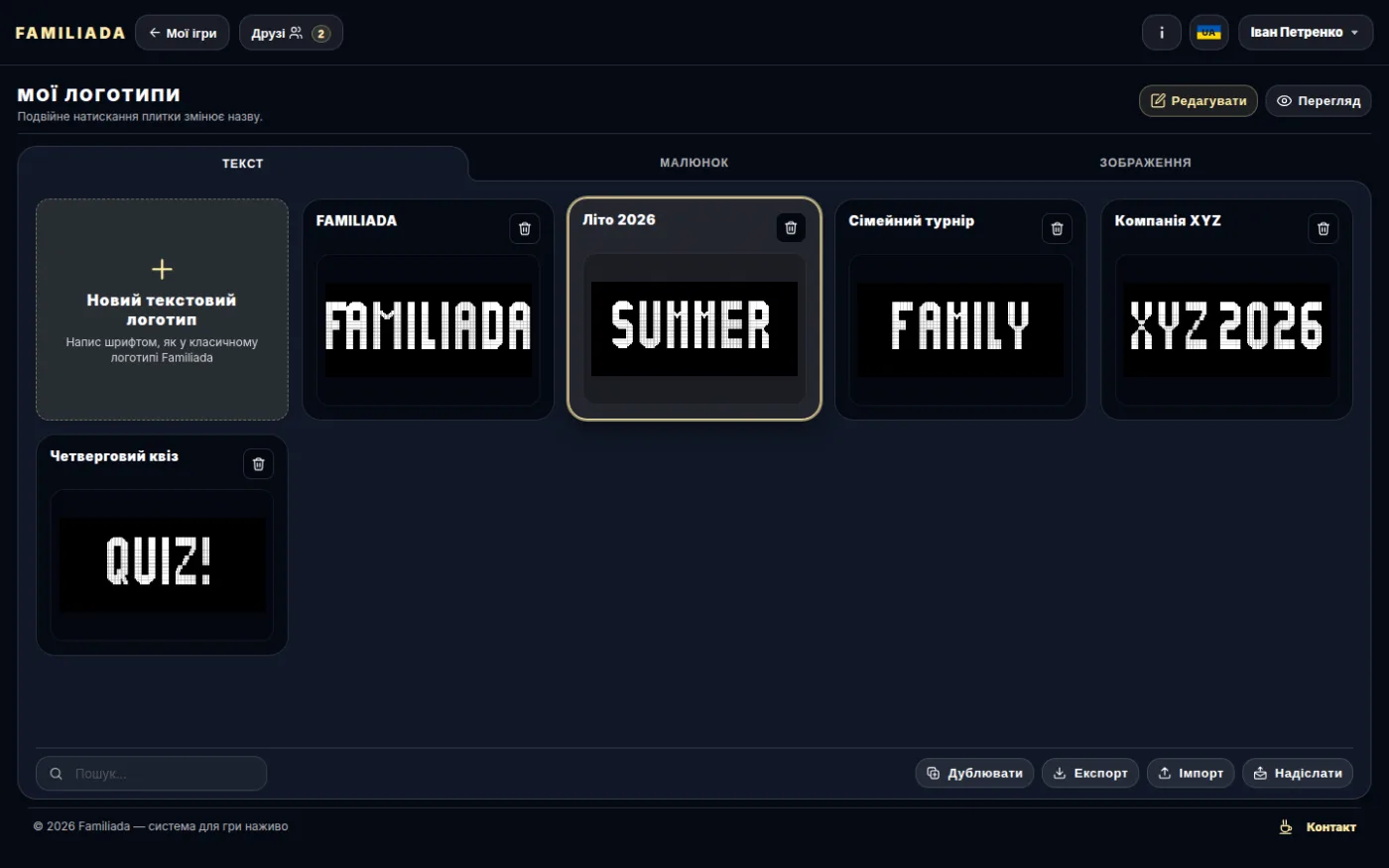
Task: Click the coffee cup icon near Контакт
Action: [1286, 826]
